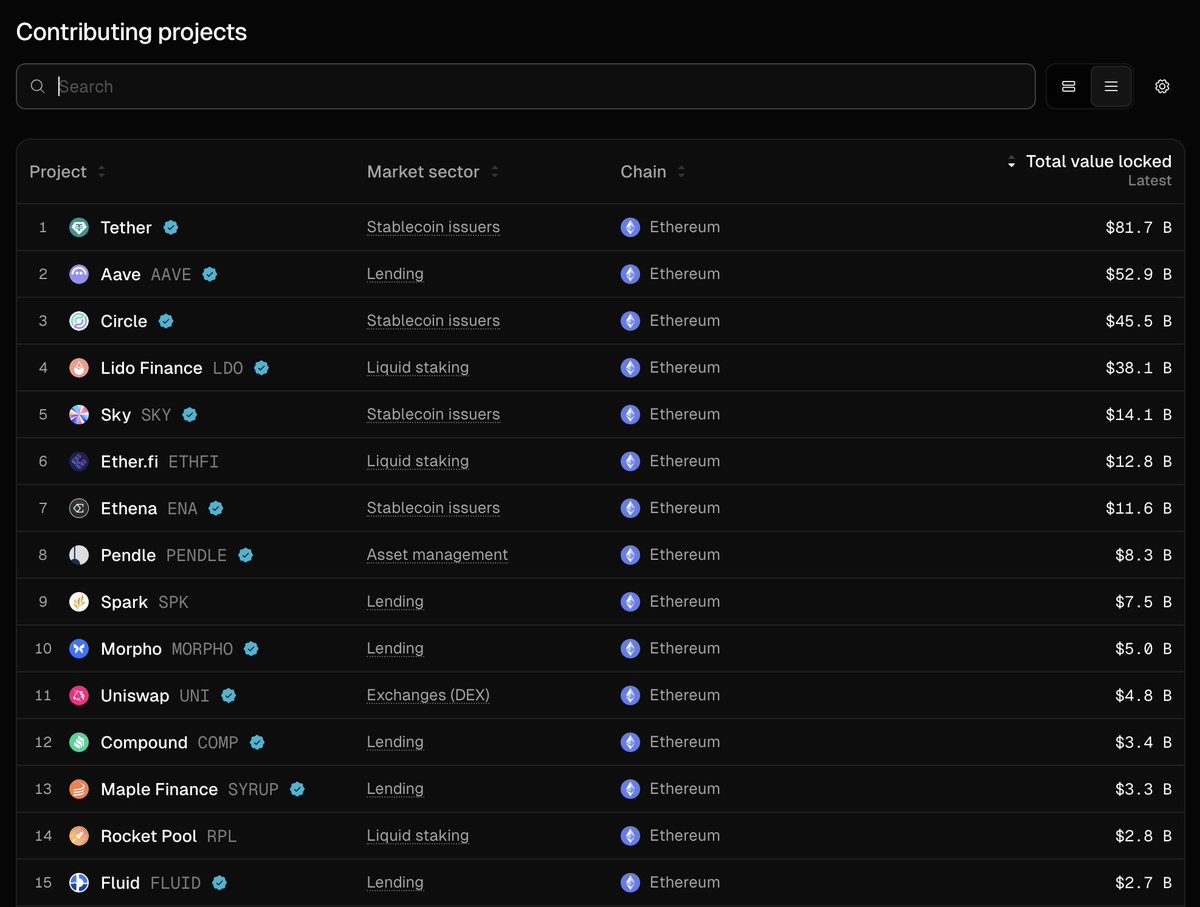Select the $52.9 B value cell
The image size is (1200, 907).
1138,274
